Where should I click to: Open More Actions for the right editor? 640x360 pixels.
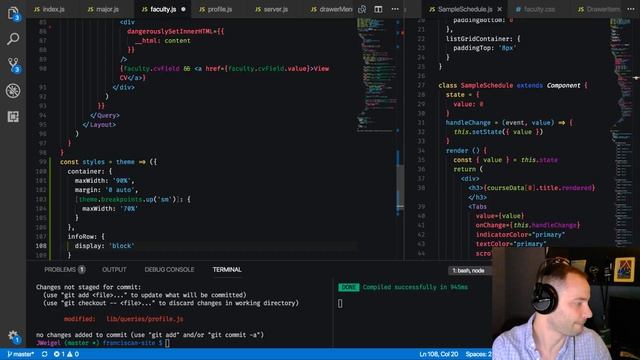coord(631,9)
